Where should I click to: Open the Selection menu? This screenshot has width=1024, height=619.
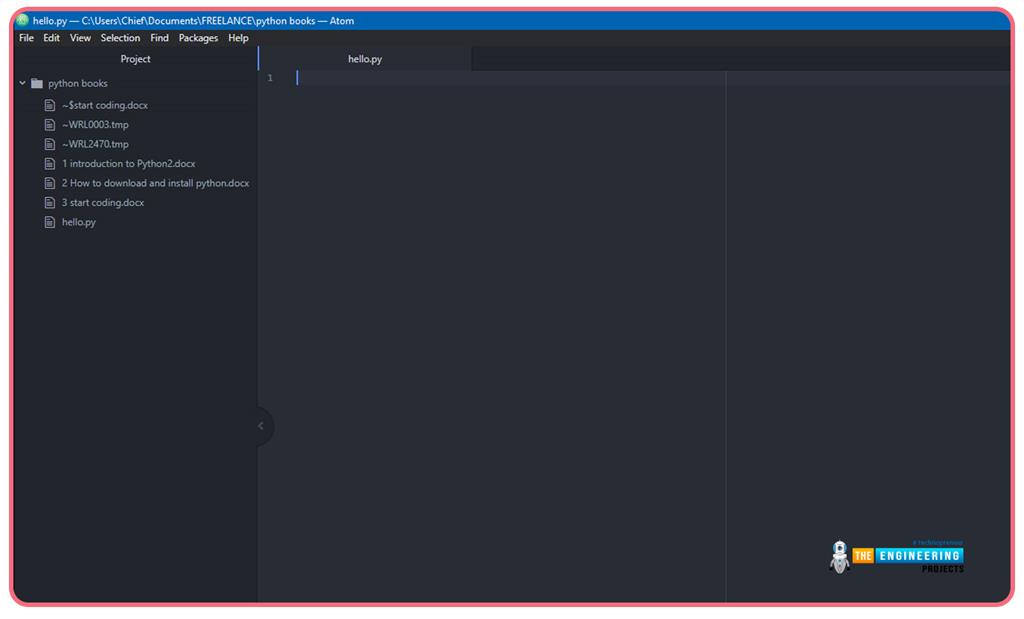coord(120,38)
